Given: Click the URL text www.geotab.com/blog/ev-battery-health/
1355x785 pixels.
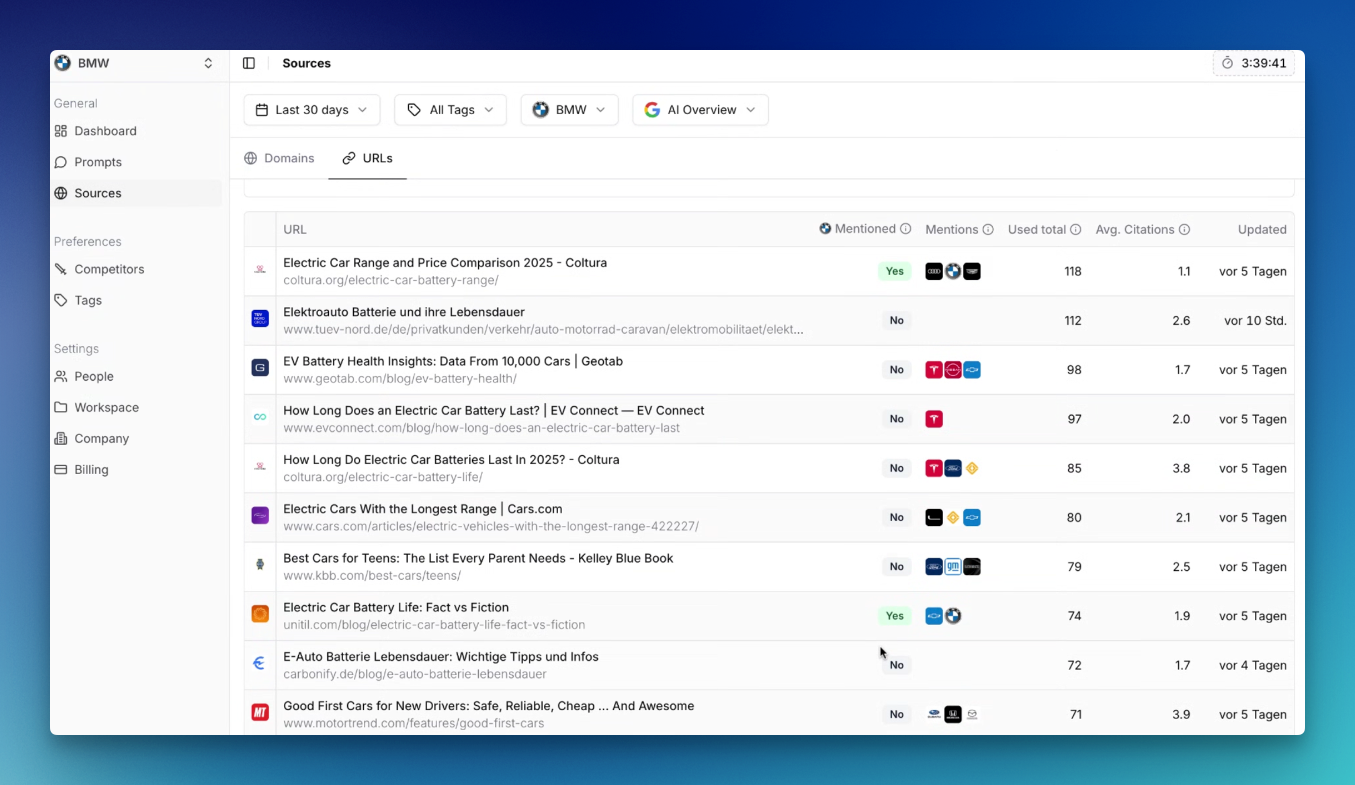Looking at the screenshot, I should 400,379.
